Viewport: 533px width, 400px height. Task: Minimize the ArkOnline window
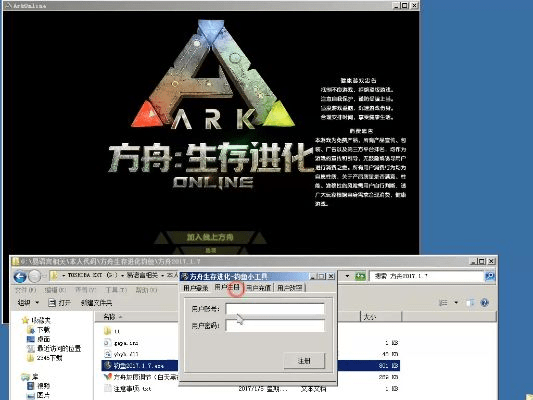tap(396, 5)
